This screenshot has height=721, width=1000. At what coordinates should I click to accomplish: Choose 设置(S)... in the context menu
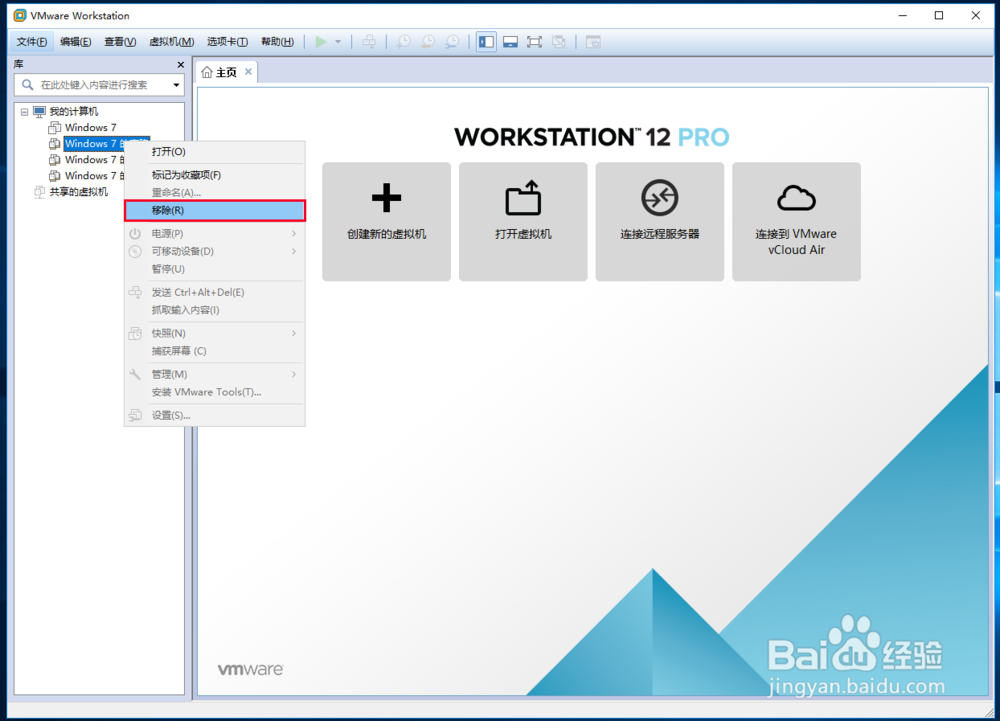point(214,415)
